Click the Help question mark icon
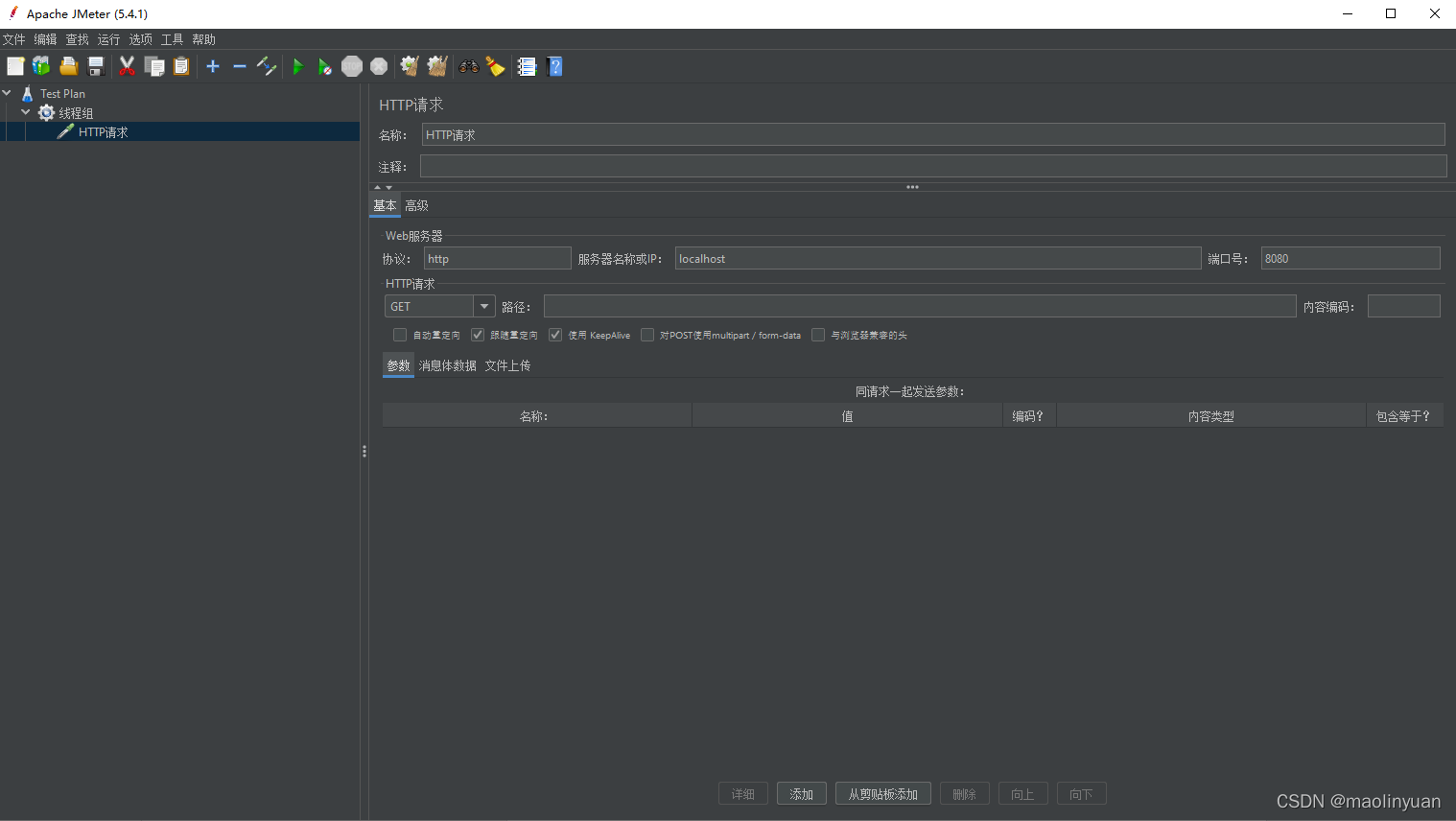The height and width of the screenshot is (821, 1456). pyautogui.click(x=554, y=66)
